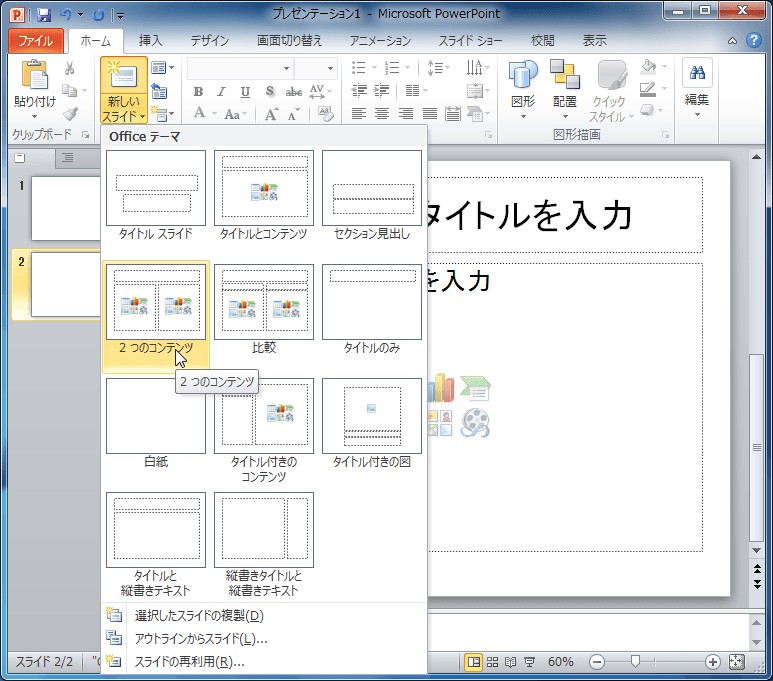Click the Undo arrow icon

66,15
